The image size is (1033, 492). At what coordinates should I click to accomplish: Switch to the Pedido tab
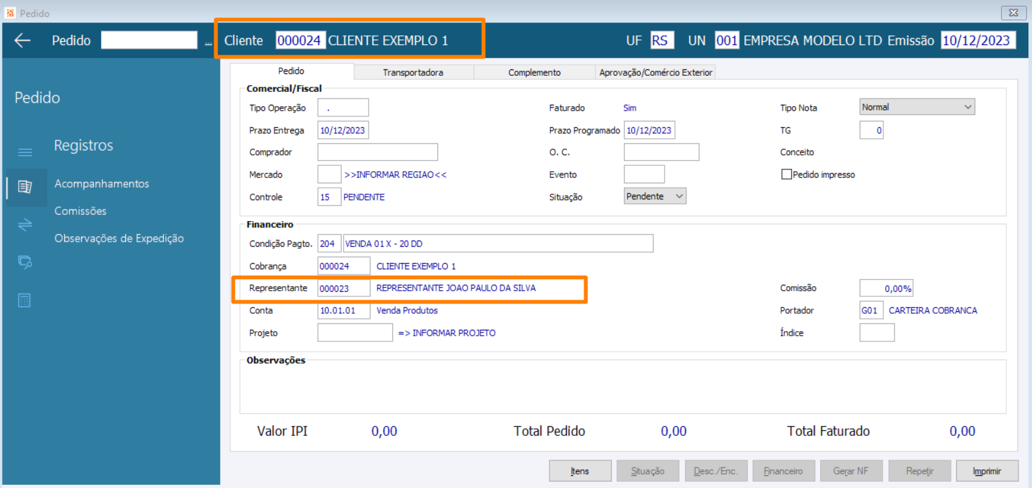pyautogui.click(x=291, y=71)
